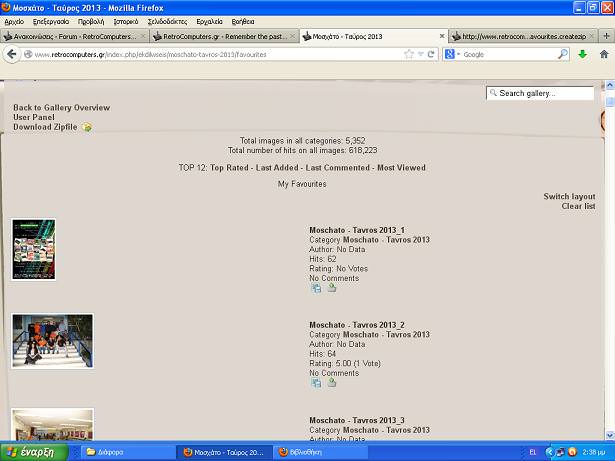Click the green downloads arrow in toolbar
Viewport: 615px width, 461px height.
583,54
